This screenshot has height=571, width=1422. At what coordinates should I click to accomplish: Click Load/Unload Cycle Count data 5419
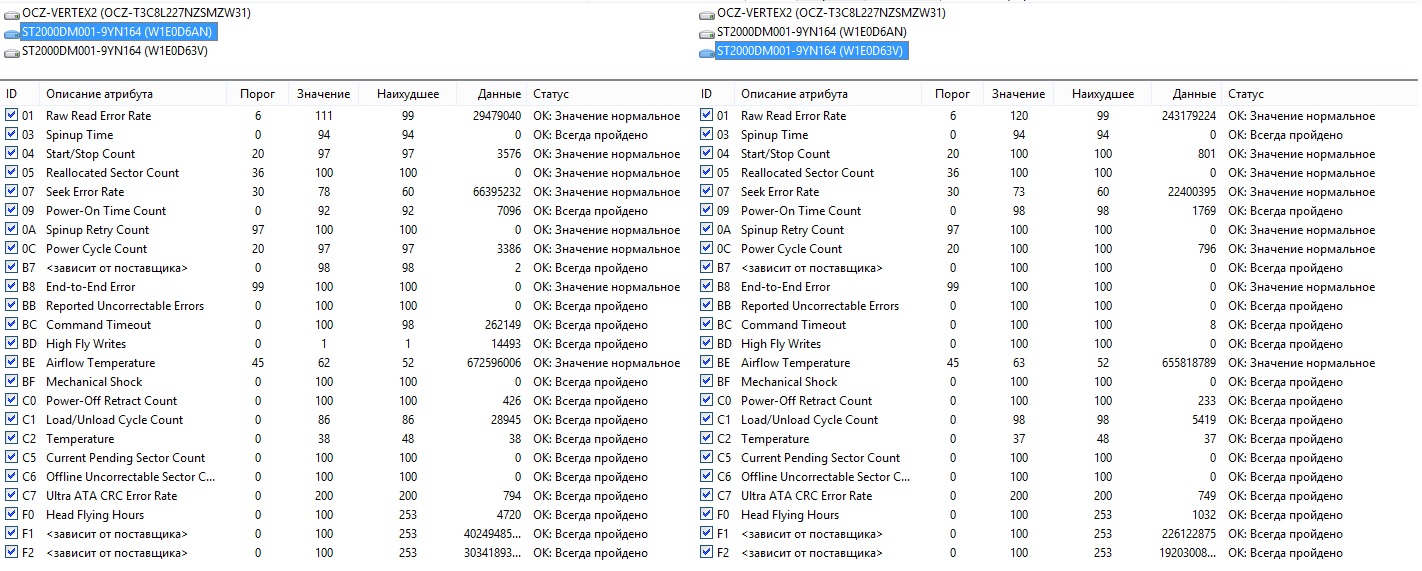pyautogui.click(x=1203, y=420)
